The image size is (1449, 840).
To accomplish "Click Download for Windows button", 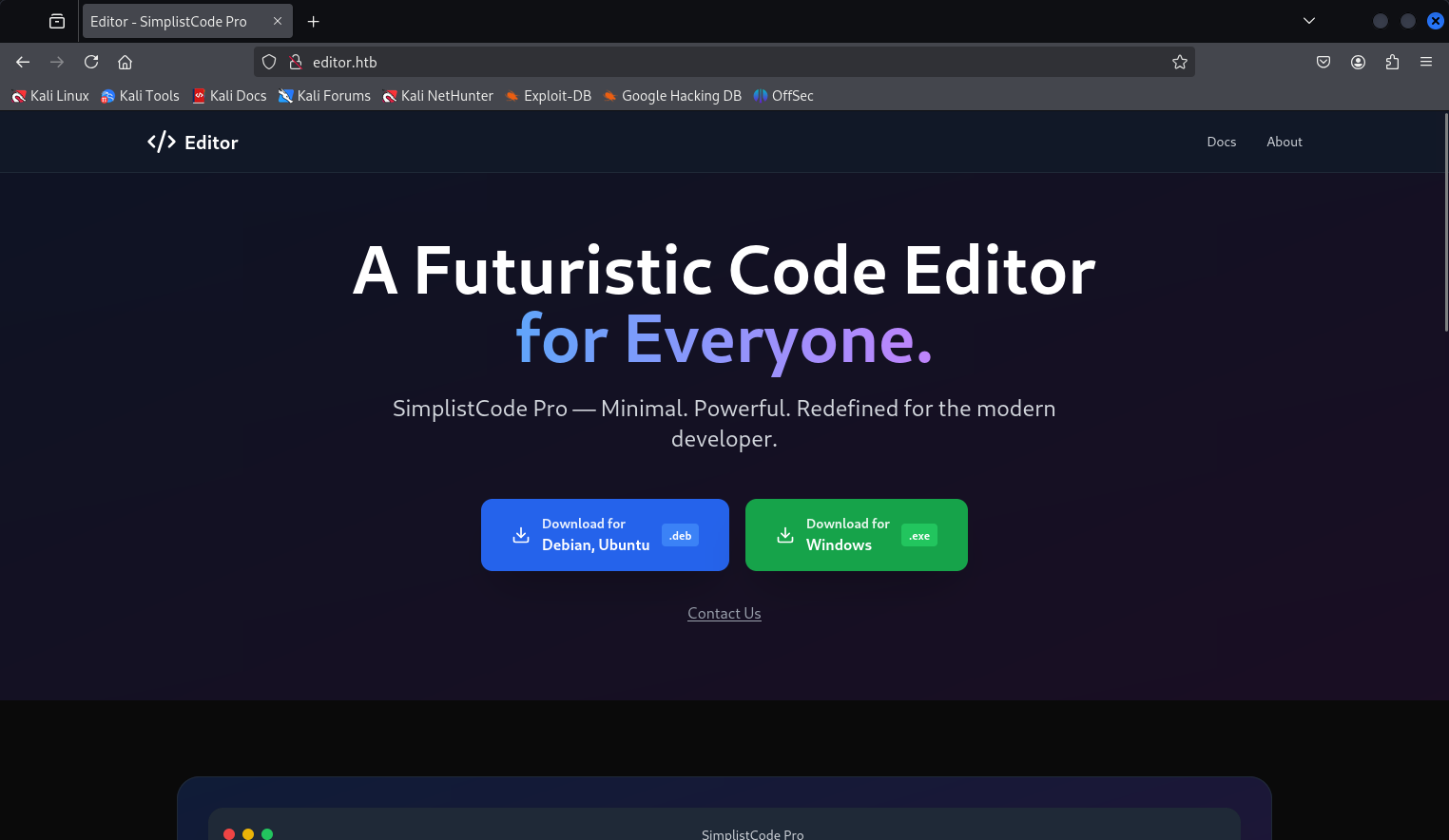I will coord(856,535).
